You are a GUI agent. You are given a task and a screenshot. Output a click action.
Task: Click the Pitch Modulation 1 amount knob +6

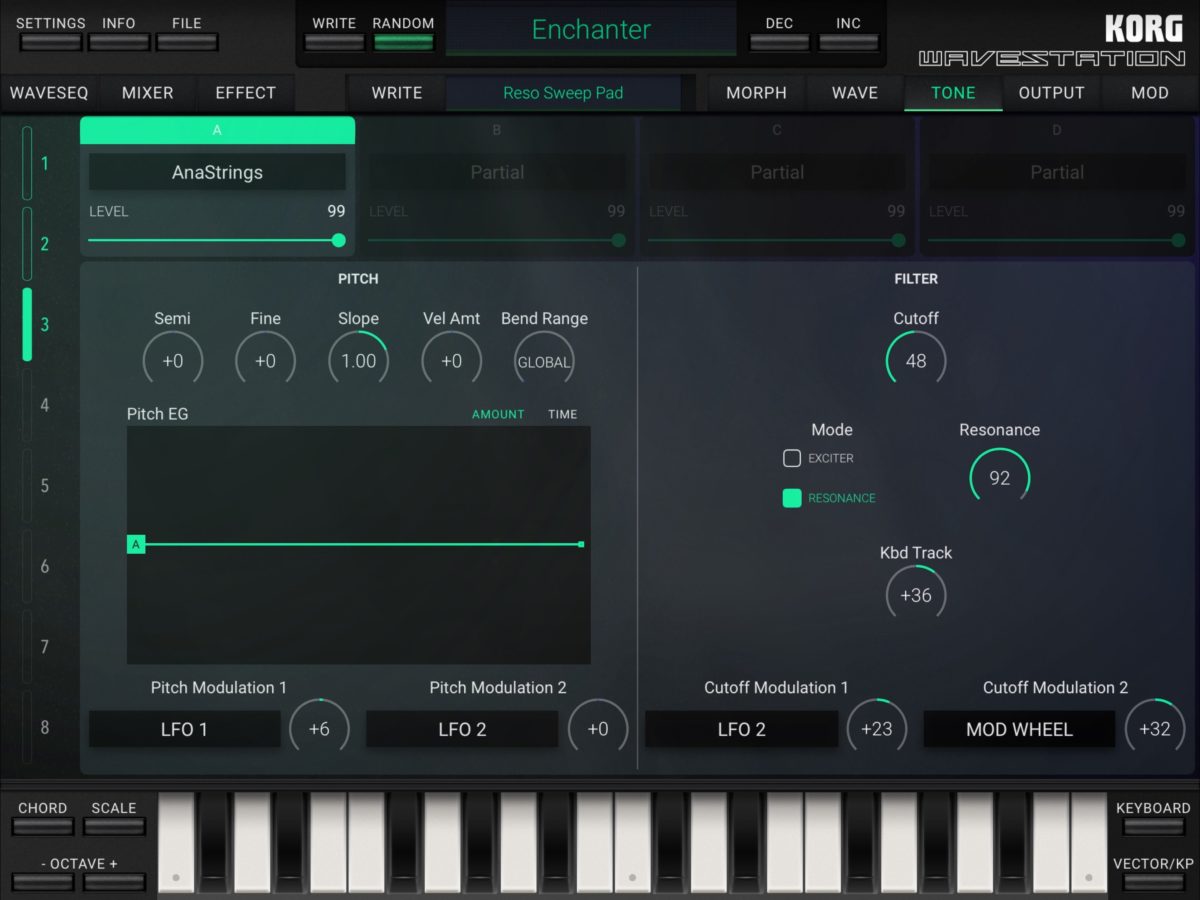(x=319, y=729)
